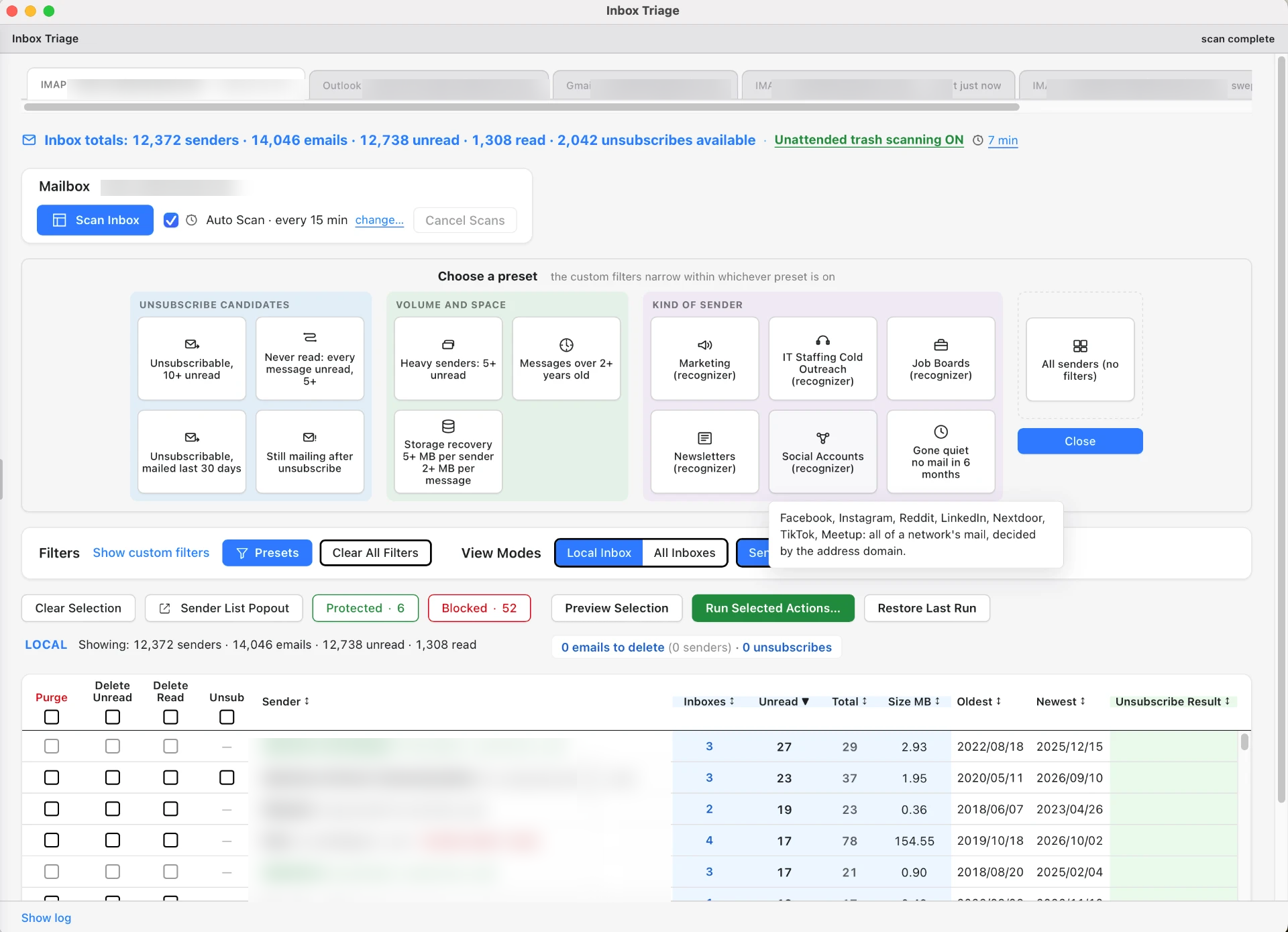The width and height of the screenshot is (1288, 932).
Task: Tick Unsub checkbox in row with 23 unread
Action: coord(227,778)
